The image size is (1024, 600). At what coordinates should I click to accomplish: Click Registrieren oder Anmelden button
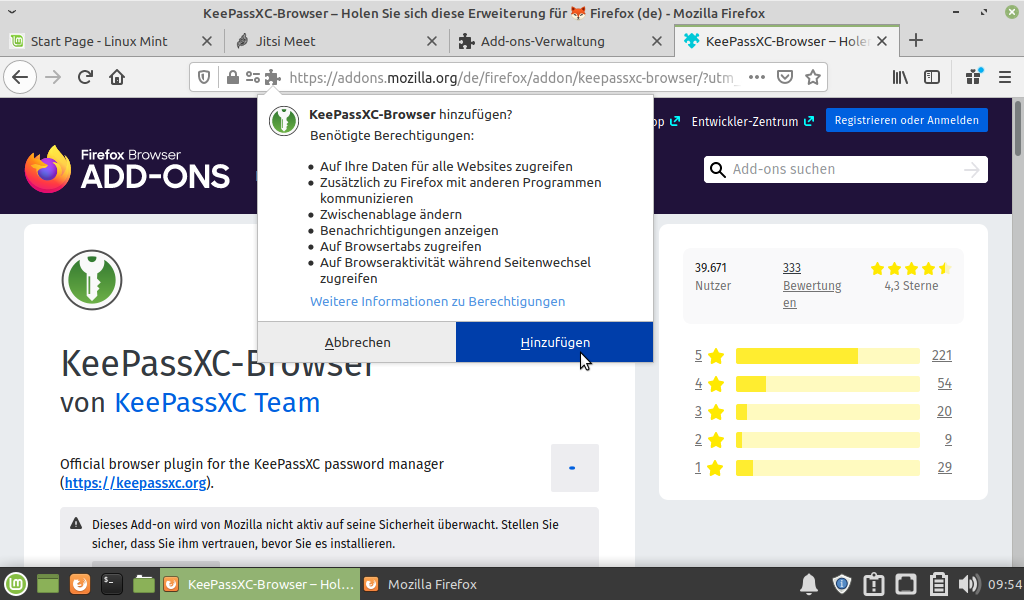[x=906, y=120]
